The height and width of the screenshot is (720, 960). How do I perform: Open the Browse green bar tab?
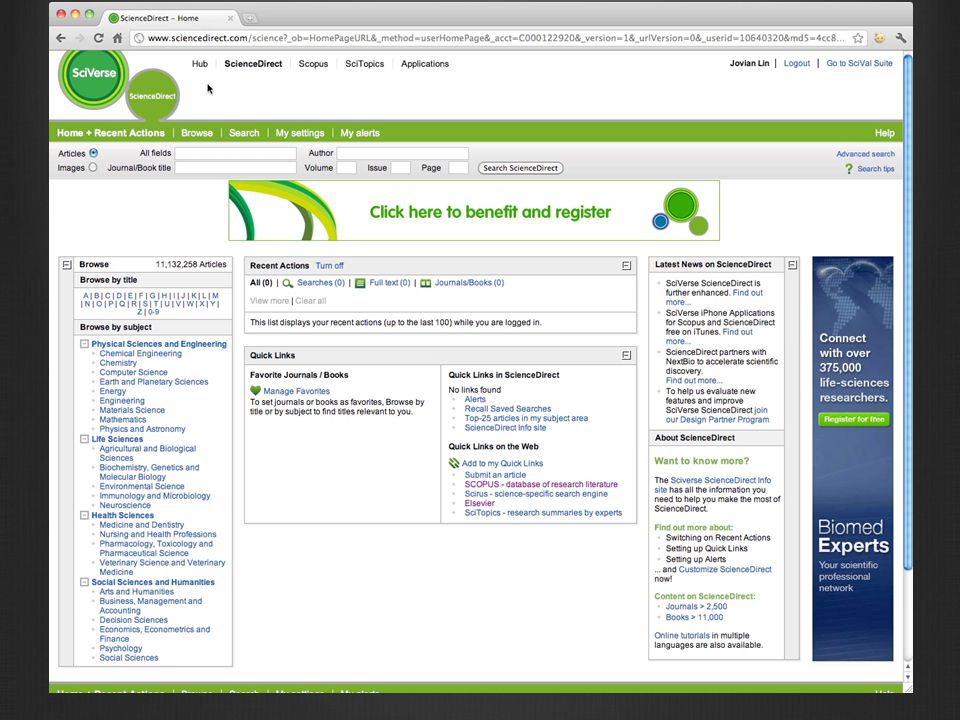pyautogui.click(x=197, y=133)
